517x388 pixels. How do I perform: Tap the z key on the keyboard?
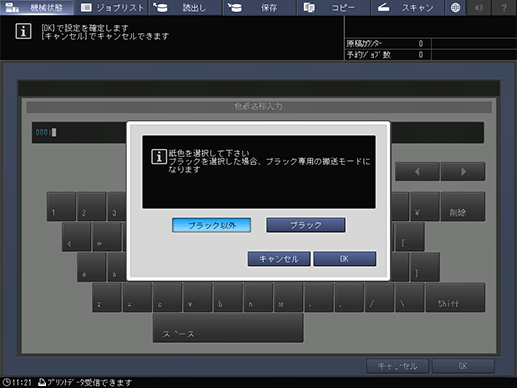coord(107,298)
